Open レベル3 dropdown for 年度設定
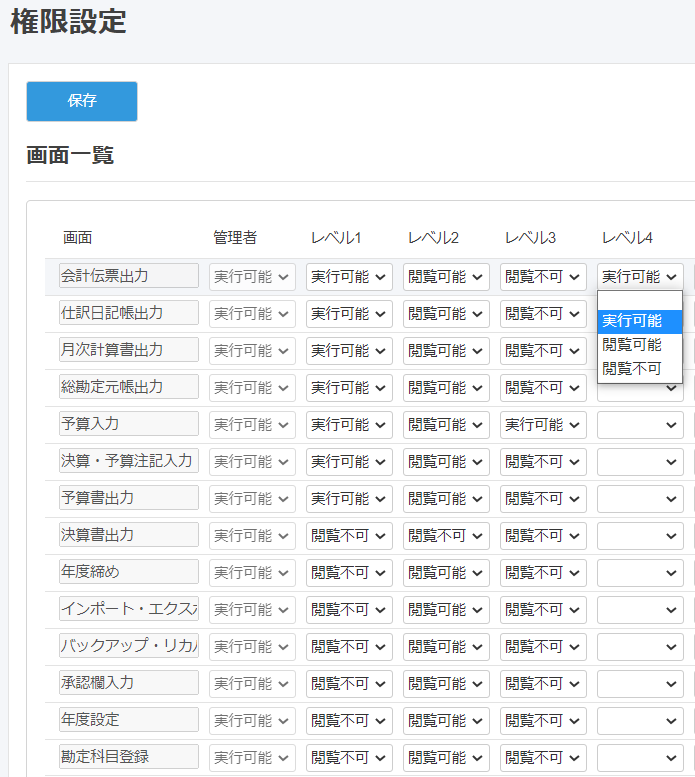Image resolution: width=695 pixels, height=777 pixels. tap(543, 721)
